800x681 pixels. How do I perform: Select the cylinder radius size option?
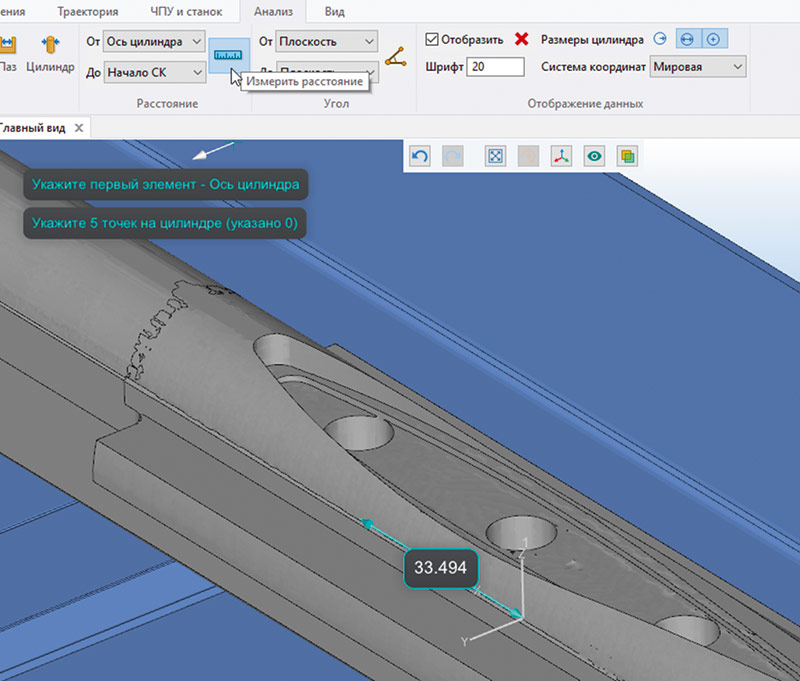pos(659,40)
